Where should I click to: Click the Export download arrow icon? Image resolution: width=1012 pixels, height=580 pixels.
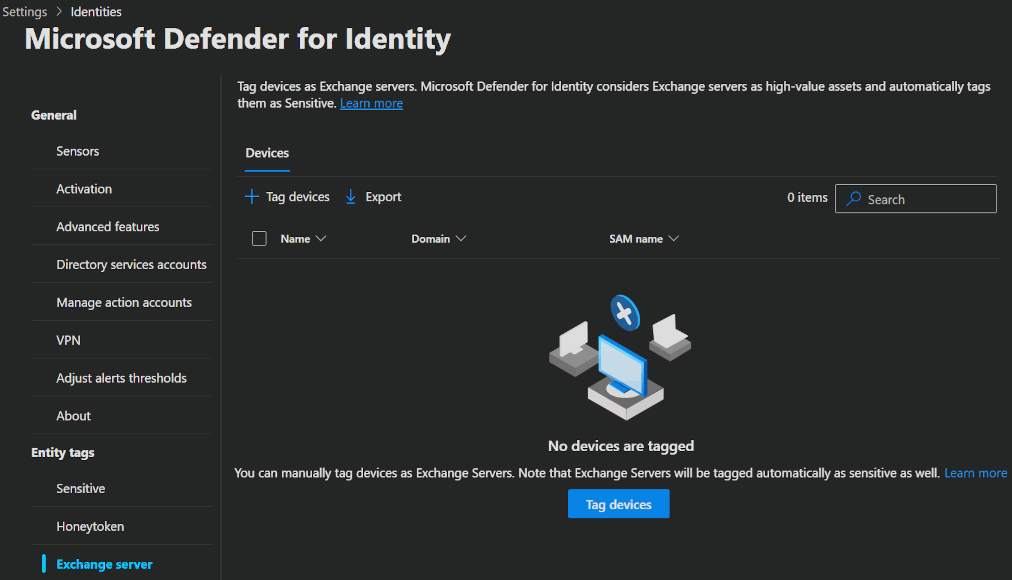click(351, 197)
